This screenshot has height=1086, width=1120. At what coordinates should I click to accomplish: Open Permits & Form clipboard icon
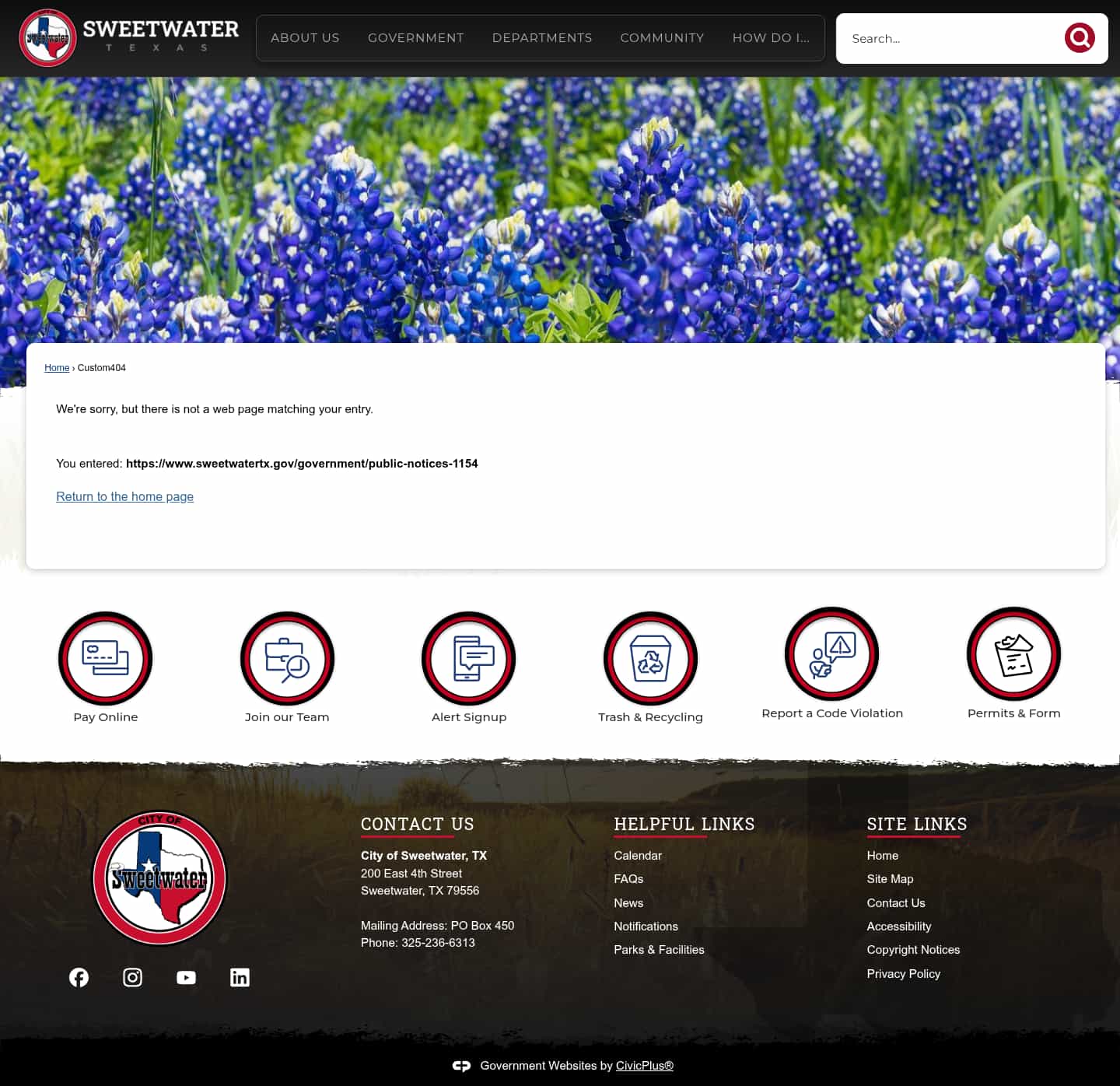(x=1013, y=654)
